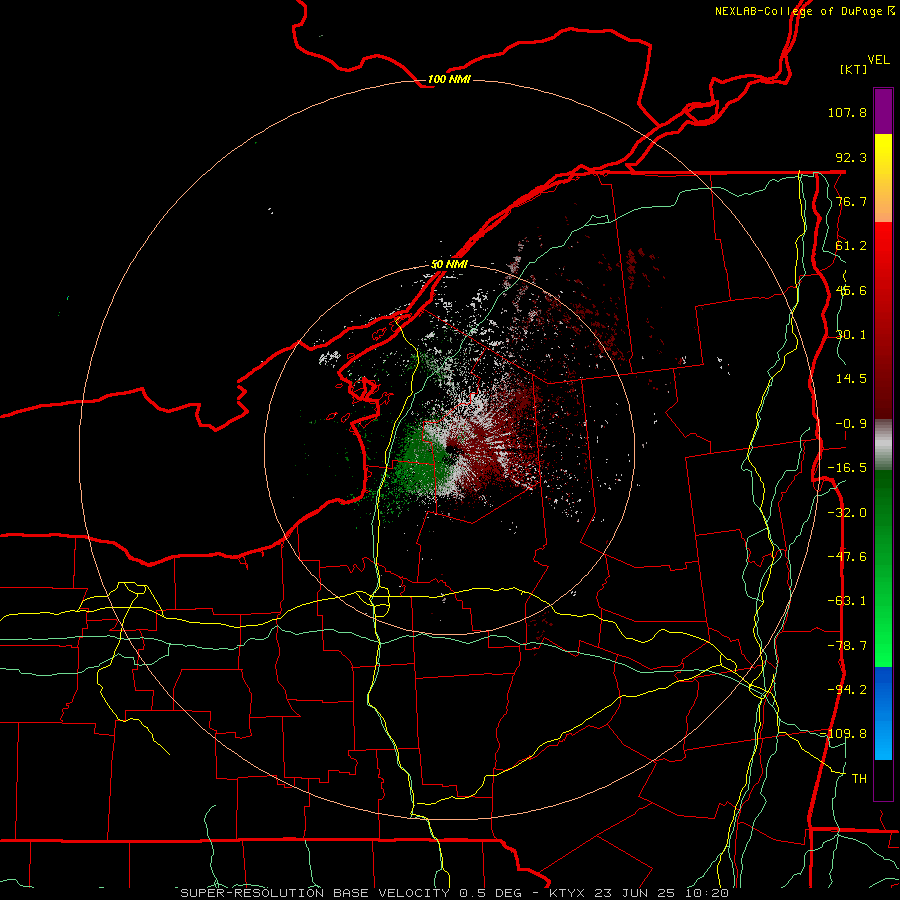Click the TH threshold label
This screenshot has width=900, height=900.
tap(859, 778)
